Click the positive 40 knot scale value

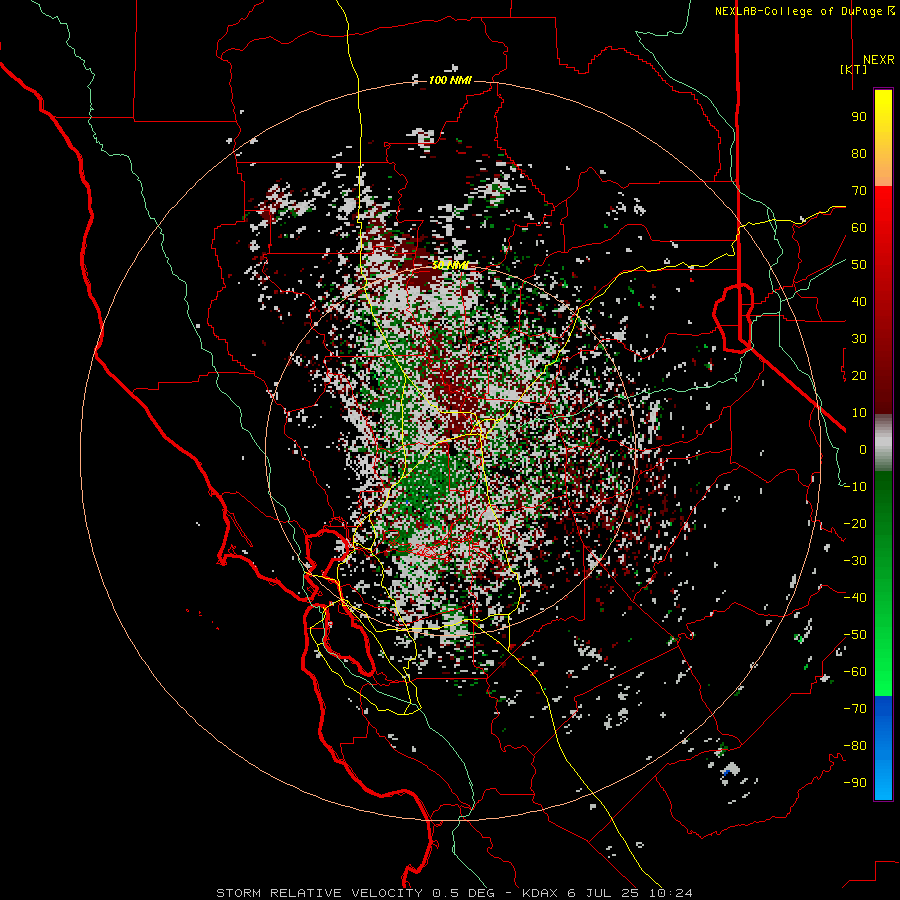pyautogui.click(x=859, y=301)
